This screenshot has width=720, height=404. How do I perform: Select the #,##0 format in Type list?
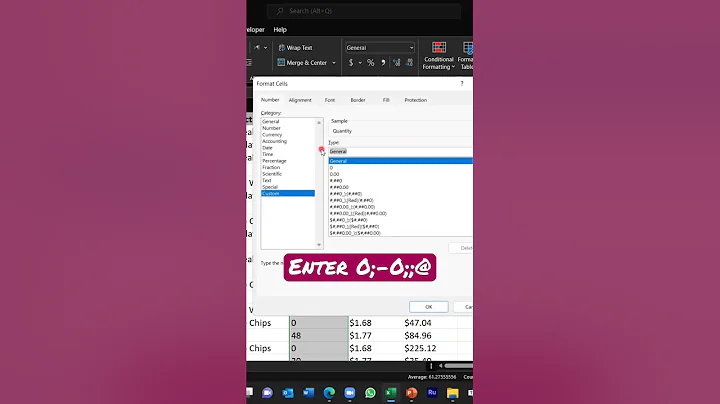point(400,181)
